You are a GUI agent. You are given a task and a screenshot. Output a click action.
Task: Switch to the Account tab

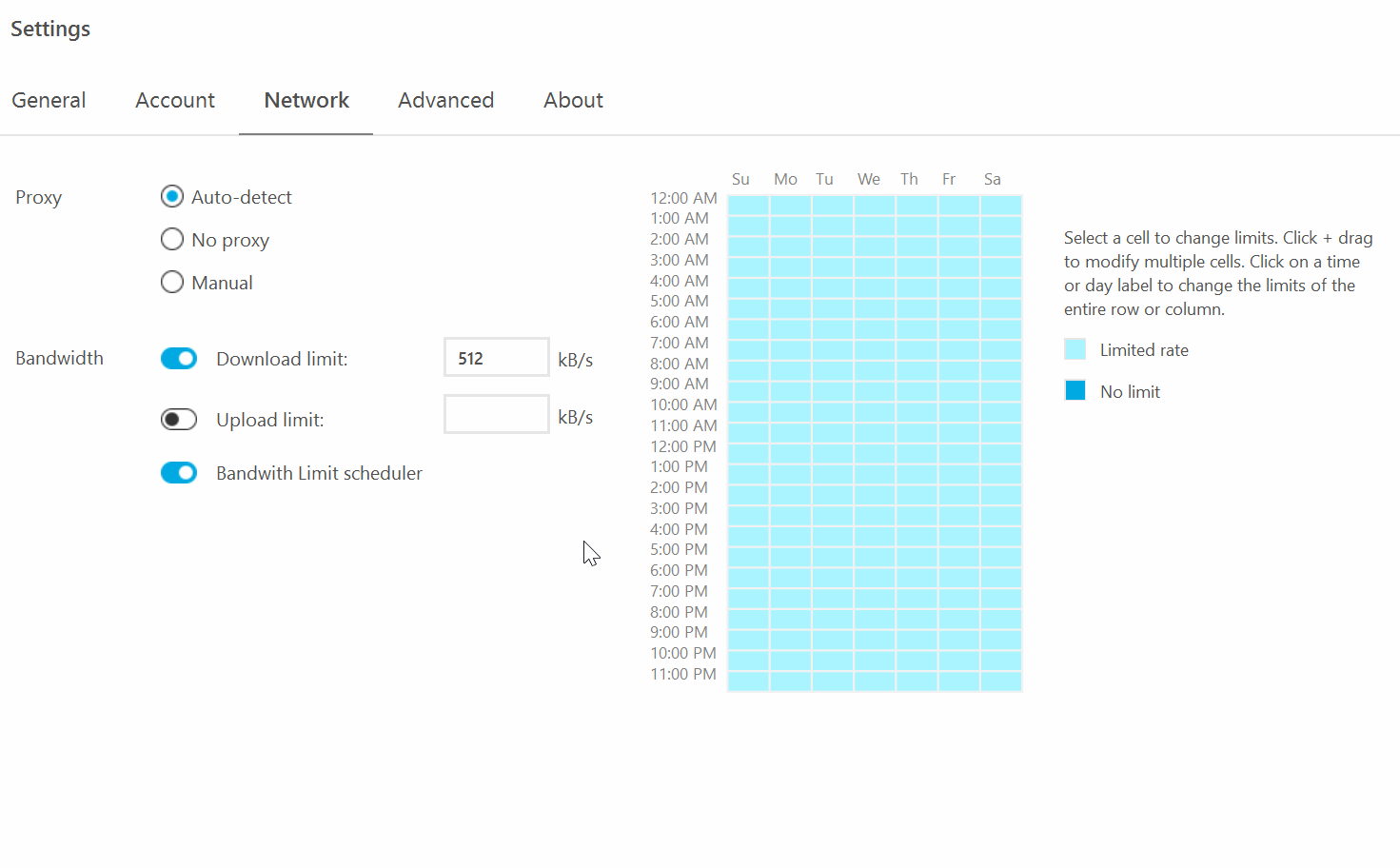[x=175, y=100]
